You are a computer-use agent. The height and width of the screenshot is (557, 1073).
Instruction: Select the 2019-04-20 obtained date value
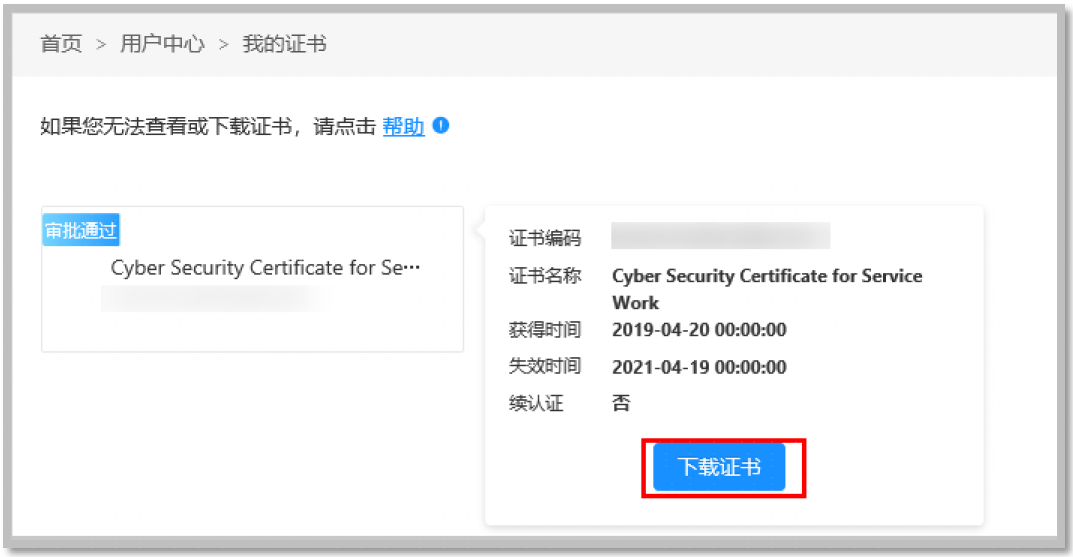point(699,330)
